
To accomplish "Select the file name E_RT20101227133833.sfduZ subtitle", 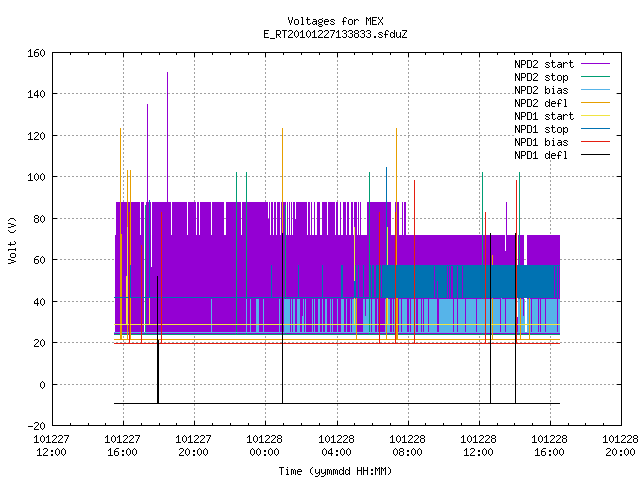I will click(335, 34).
